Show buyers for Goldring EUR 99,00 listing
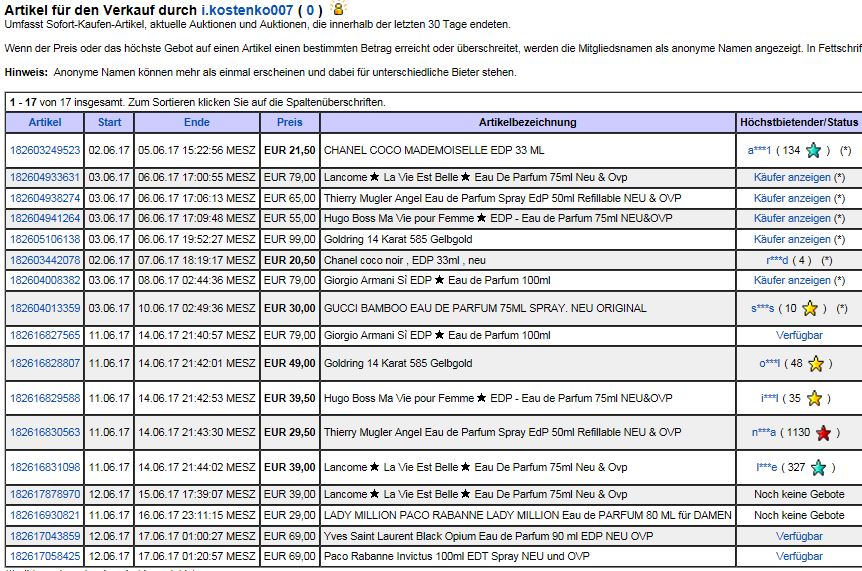Screen dimensions: 862x571 pyautogui.click(x=792, y=239)
